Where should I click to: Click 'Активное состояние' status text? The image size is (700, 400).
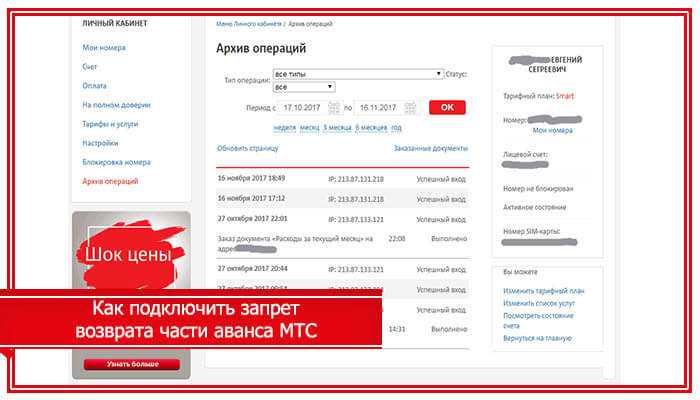[534, 208]
